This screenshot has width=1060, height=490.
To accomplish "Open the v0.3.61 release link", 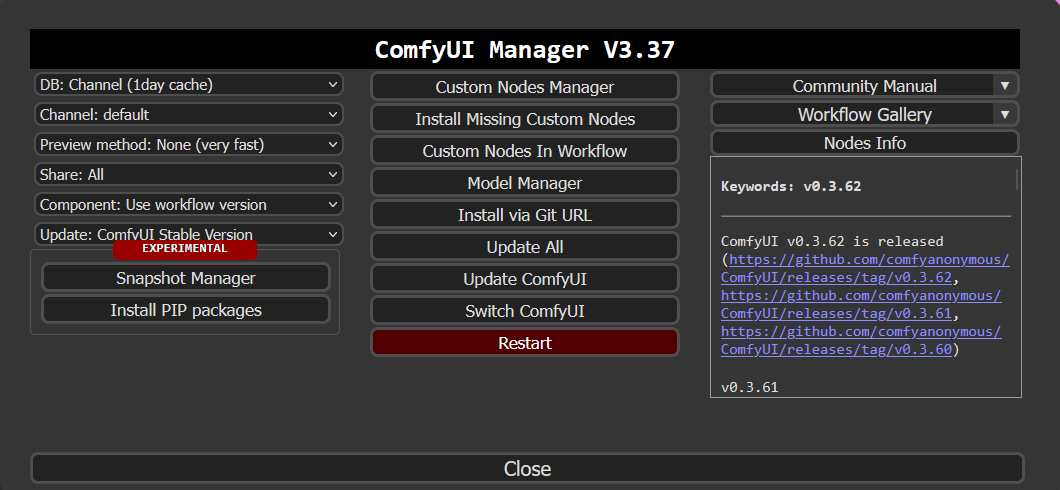I will pos(861,305).
